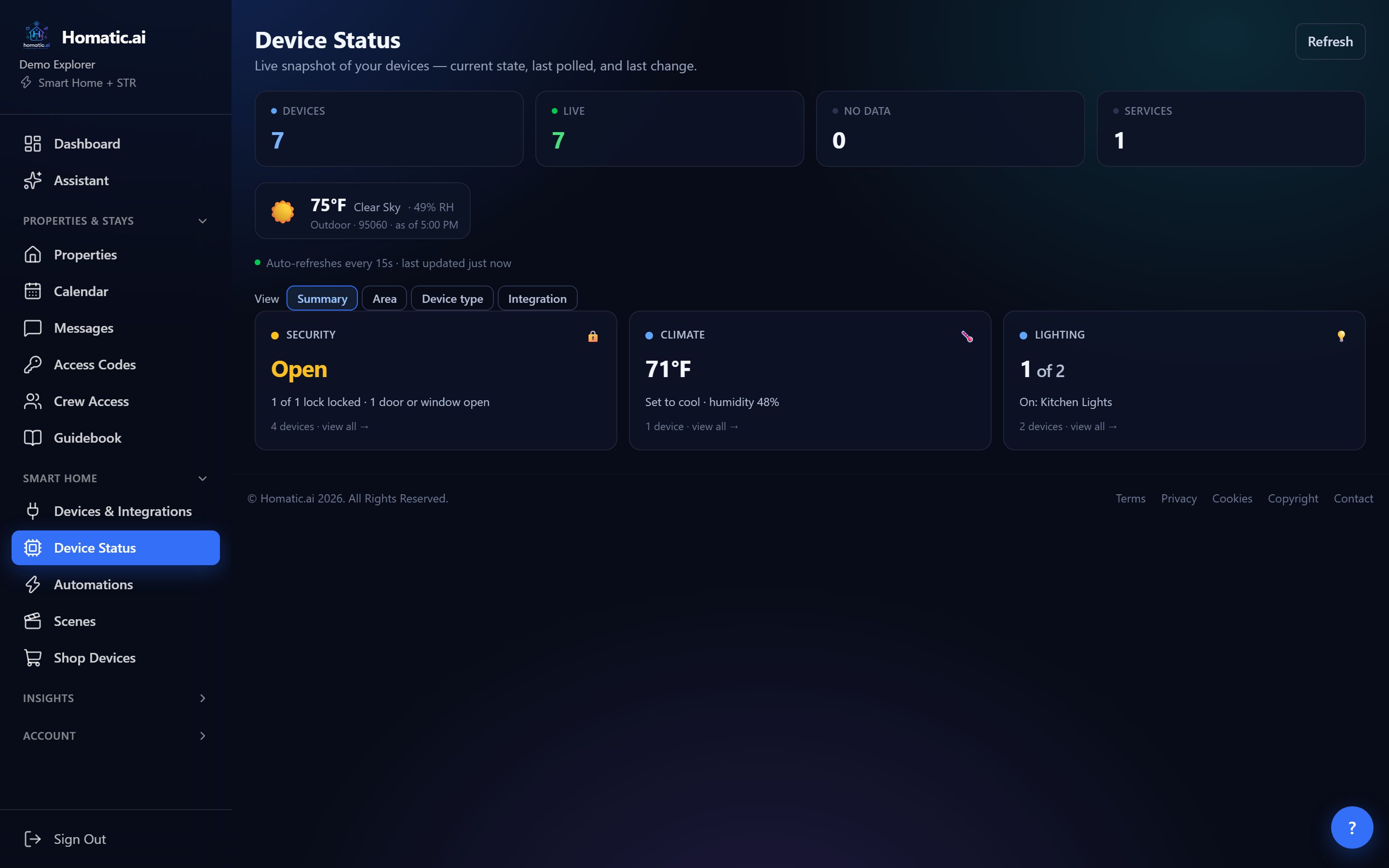Click the Security card lock icon
This screenshot has width=1389, height=868.
coord(593,337)
